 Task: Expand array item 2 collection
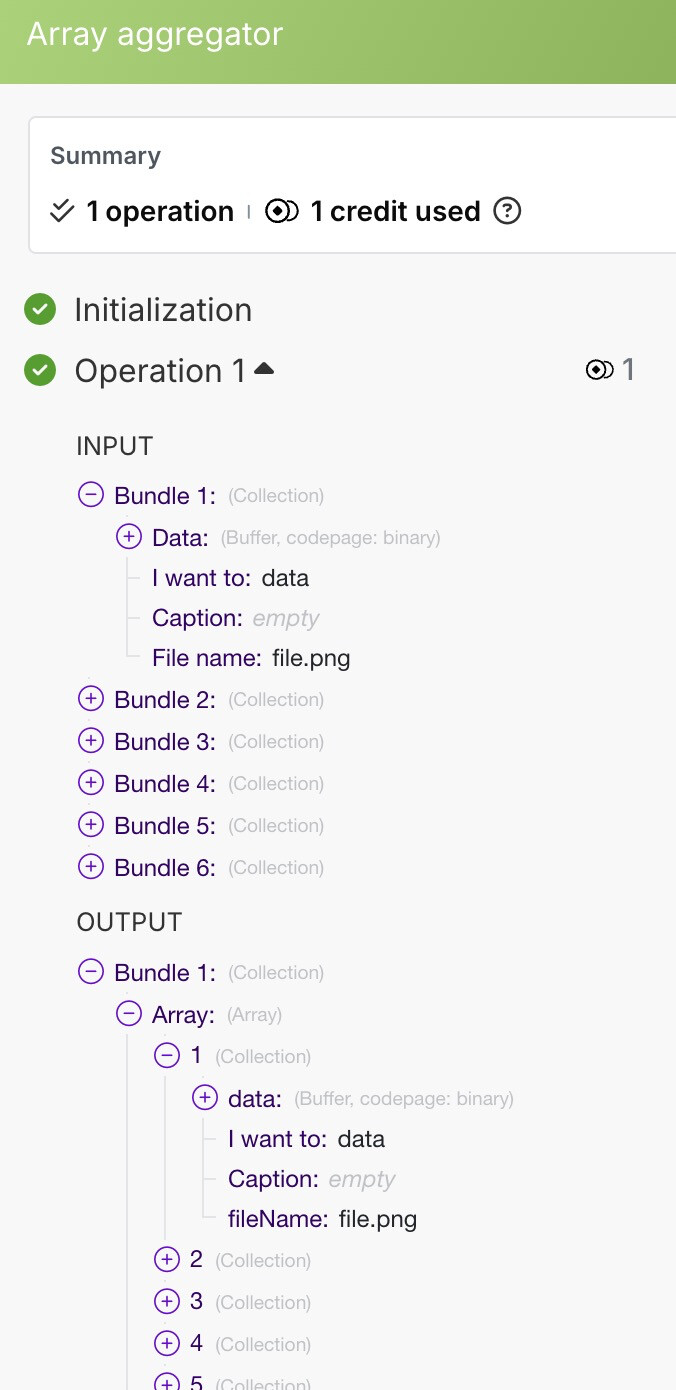pyautogui.click(x=167, y=1260)
